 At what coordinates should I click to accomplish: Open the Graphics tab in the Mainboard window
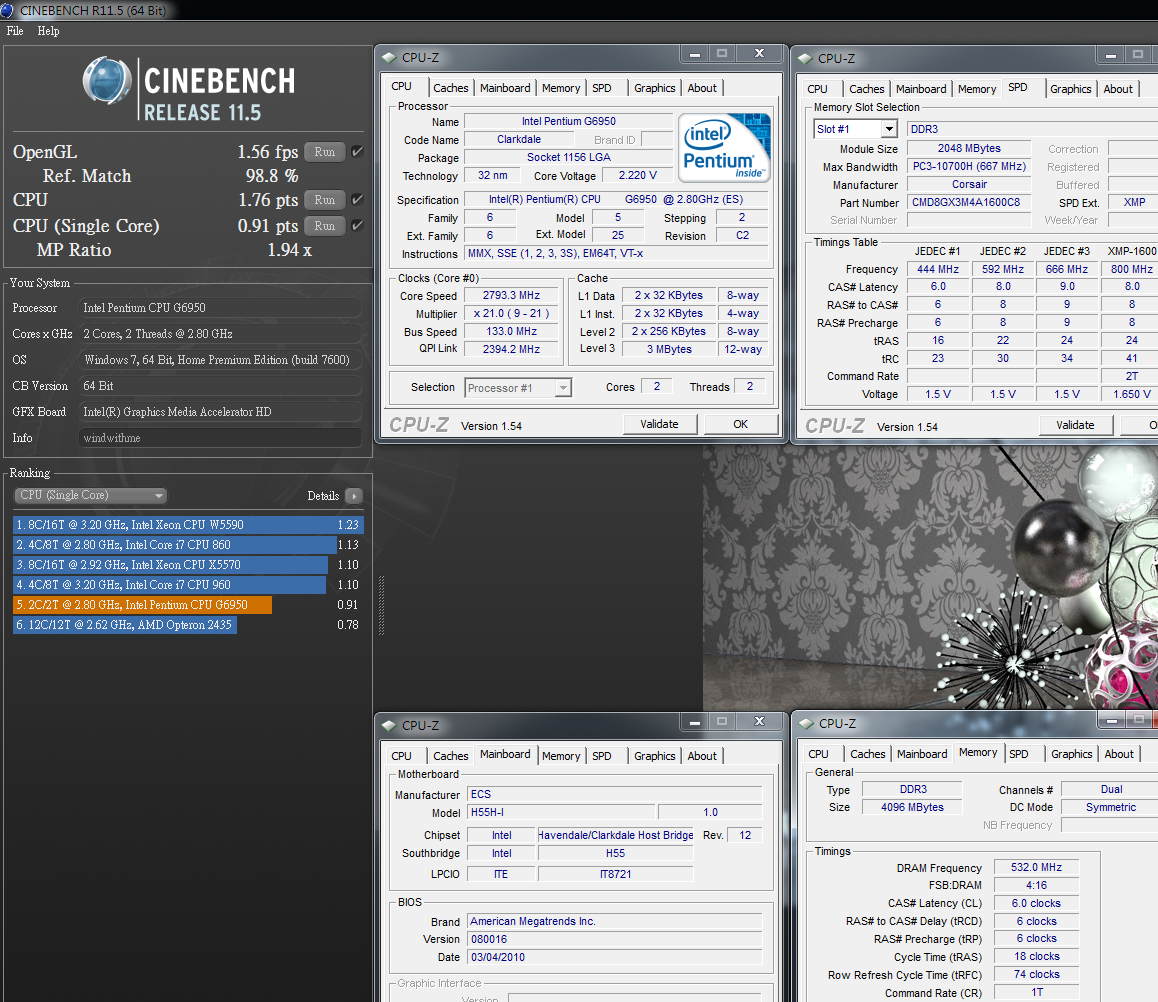click(x=654, y=756)
